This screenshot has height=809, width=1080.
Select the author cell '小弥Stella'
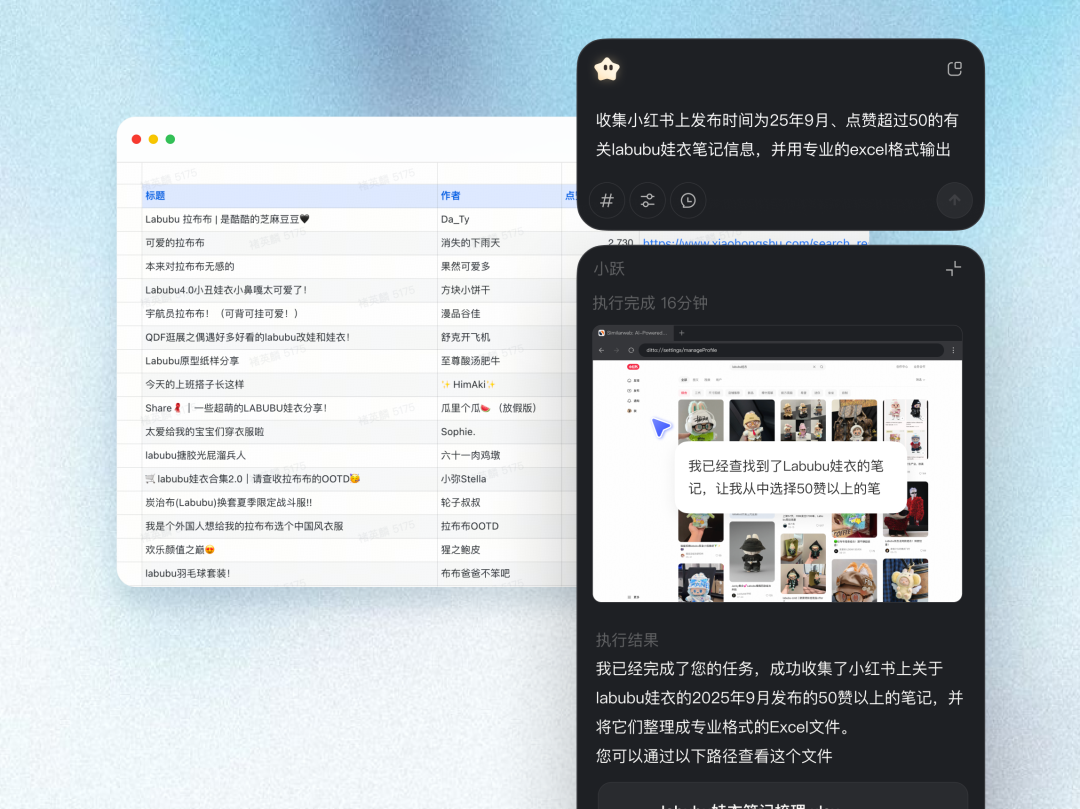tap(499, 479)
